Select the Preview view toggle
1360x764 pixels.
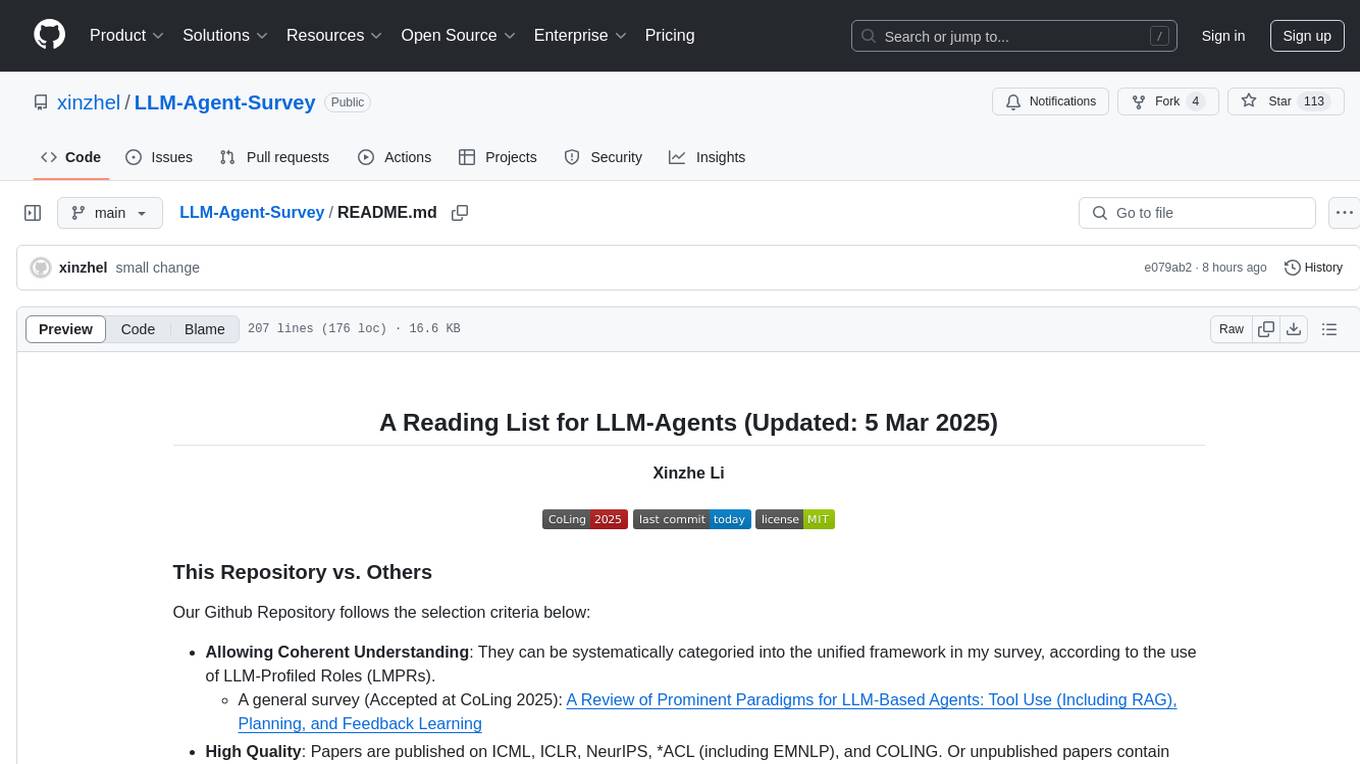66,329
